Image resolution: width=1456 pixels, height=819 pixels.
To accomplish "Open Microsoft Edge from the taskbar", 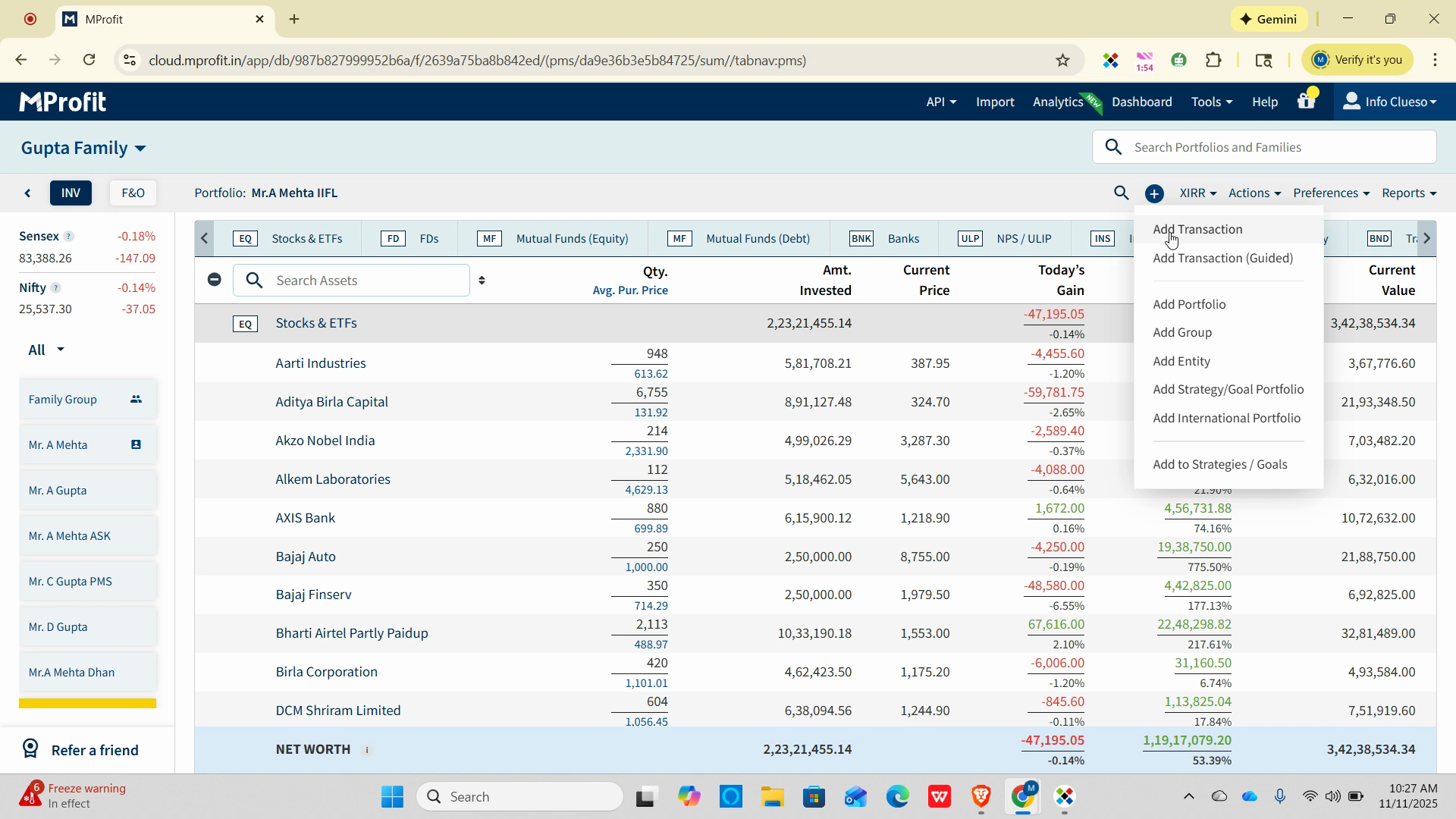I will point(897,797).
